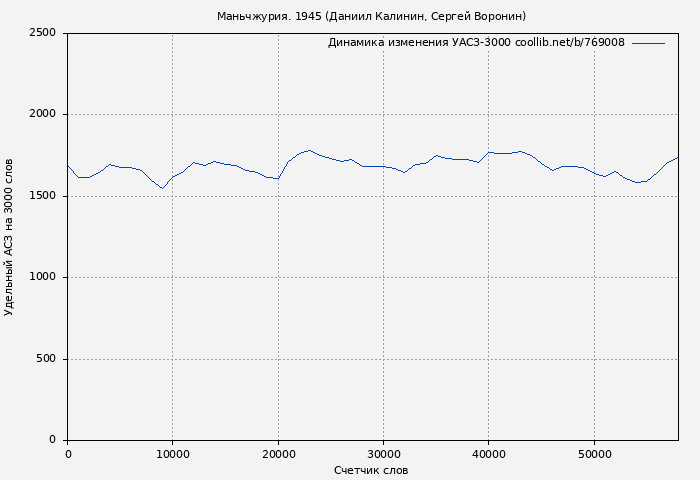
Task: Click the 30000 x-axis tick label
Action: point(383,454)
